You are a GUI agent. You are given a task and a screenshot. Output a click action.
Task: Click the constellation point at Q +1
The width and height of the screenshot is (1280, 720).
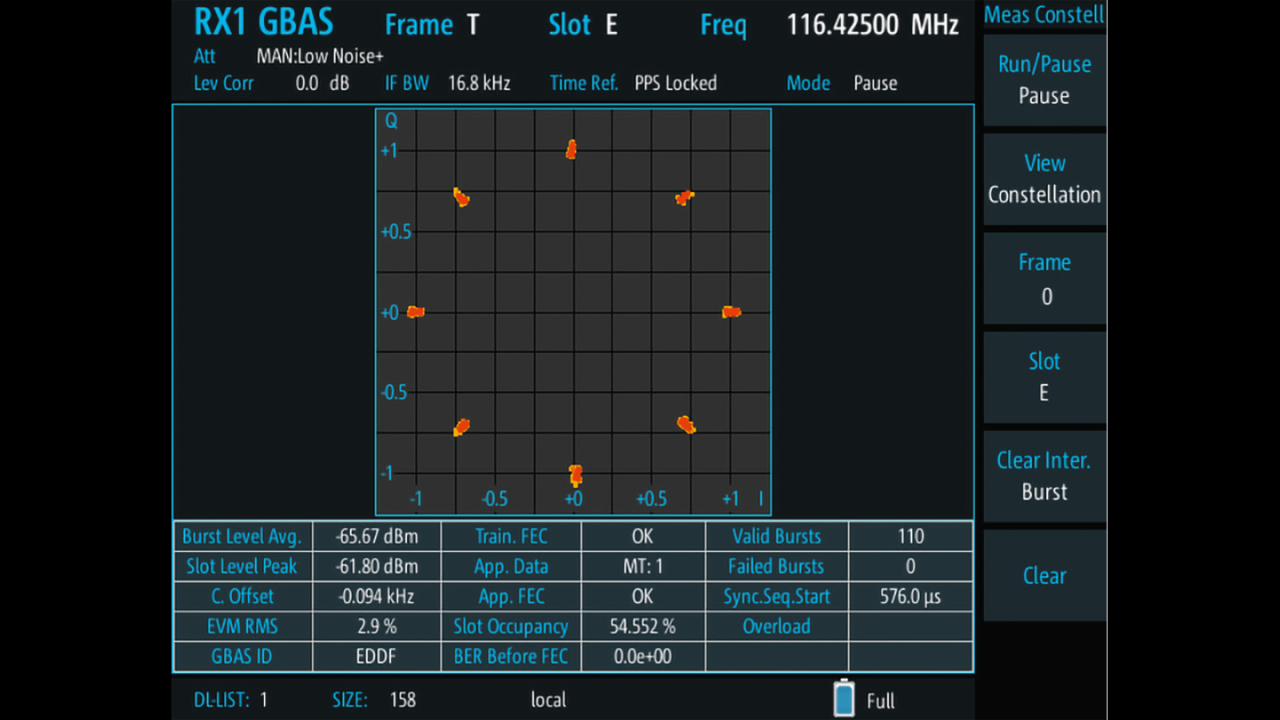click(572, 150)
